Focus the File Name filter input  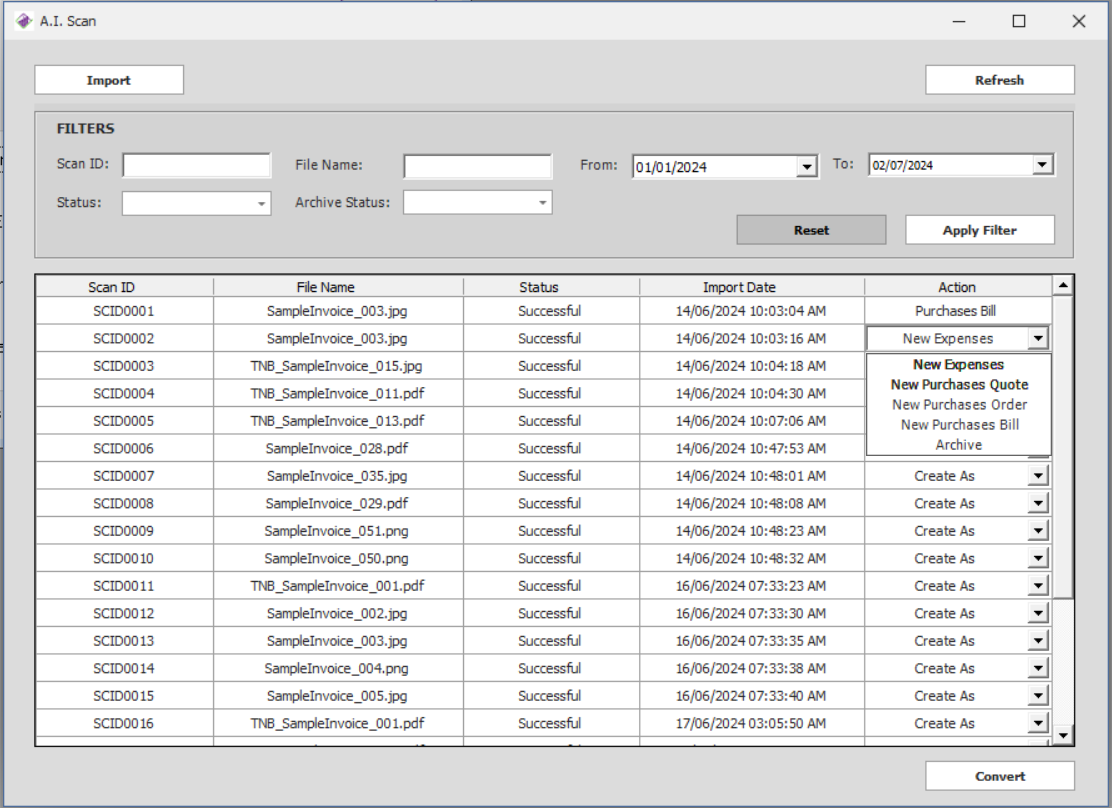tap(477, 165)
